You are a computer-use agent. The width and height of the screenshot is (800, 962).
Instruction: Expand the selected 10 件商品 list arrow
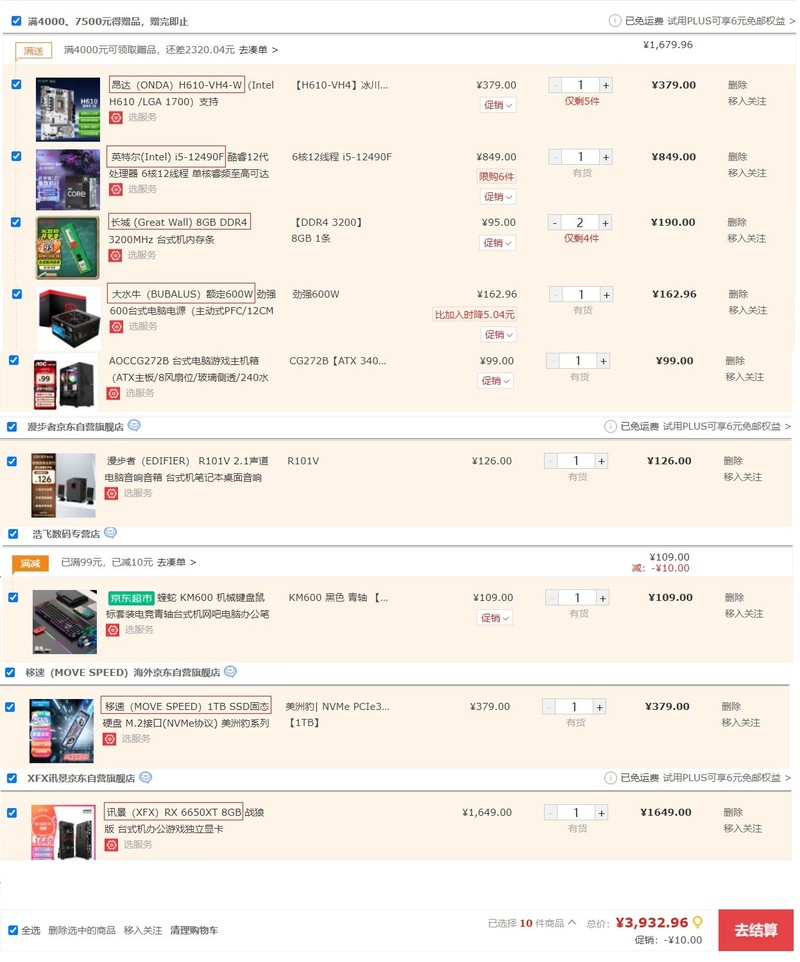pos(572,922)
